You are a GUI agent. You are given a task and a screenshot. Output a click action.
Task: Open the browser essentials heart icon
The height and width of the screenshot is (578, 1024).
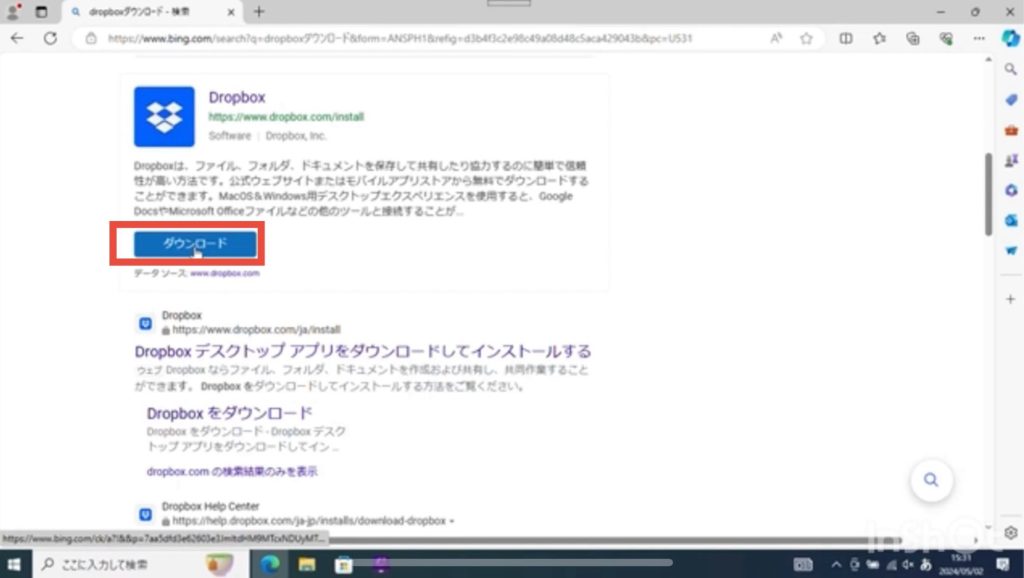(946, 39)
